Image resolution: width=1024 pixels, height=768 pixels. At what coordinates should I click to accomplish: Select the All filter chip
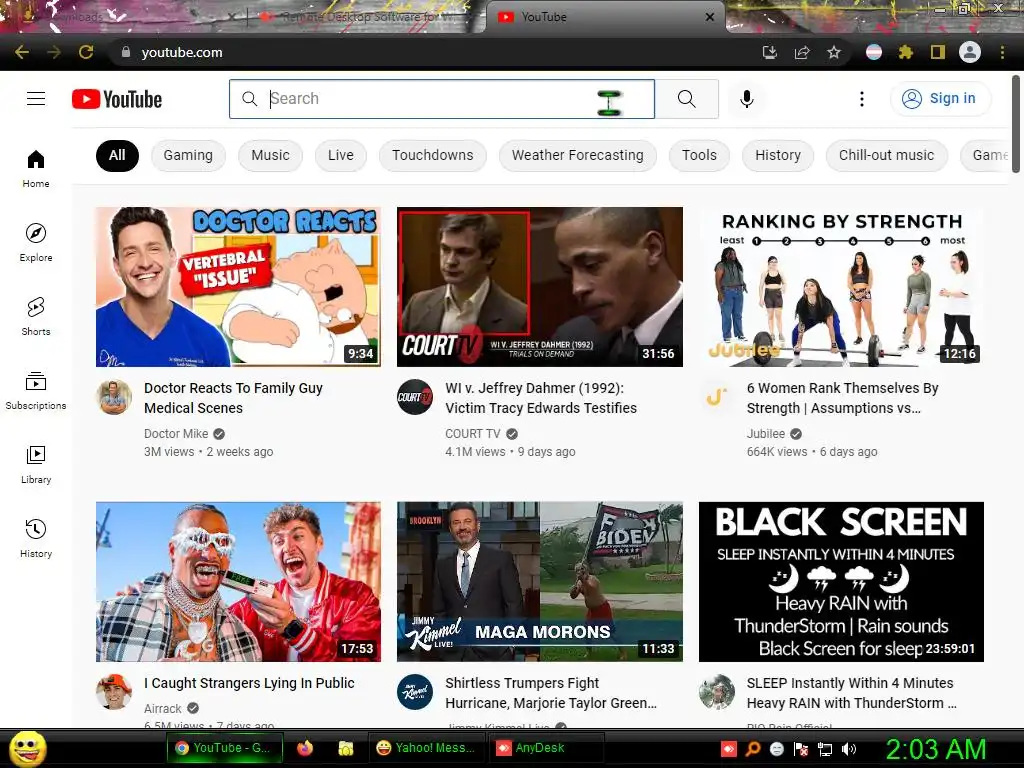[x=117, y=155]
